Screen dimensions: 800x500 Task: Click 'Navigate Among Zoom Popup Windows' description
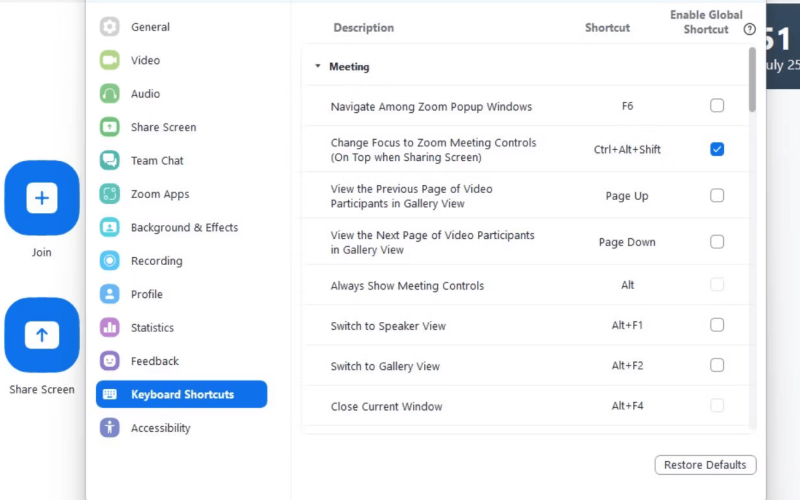point(431,107)
